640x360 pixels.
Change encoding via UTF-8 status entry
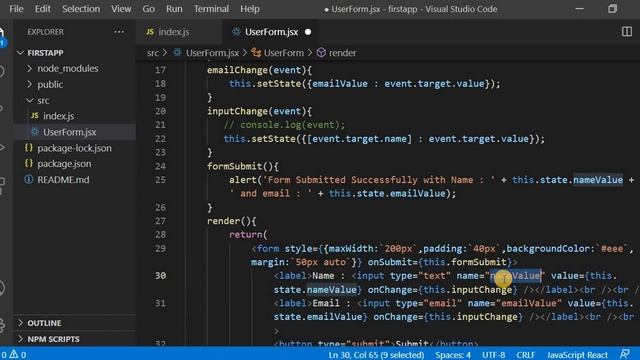click(x=493, y=355)
